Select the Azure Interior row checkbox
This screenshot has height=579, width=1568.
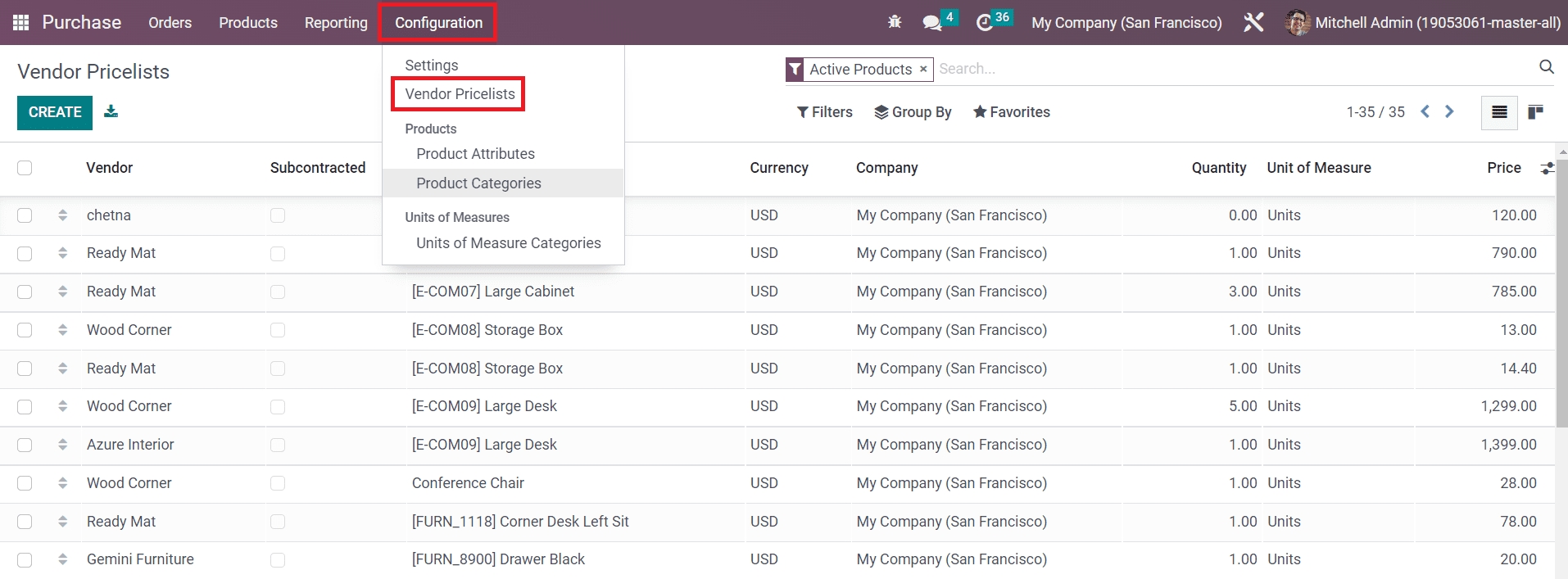(x=25, y=445)
